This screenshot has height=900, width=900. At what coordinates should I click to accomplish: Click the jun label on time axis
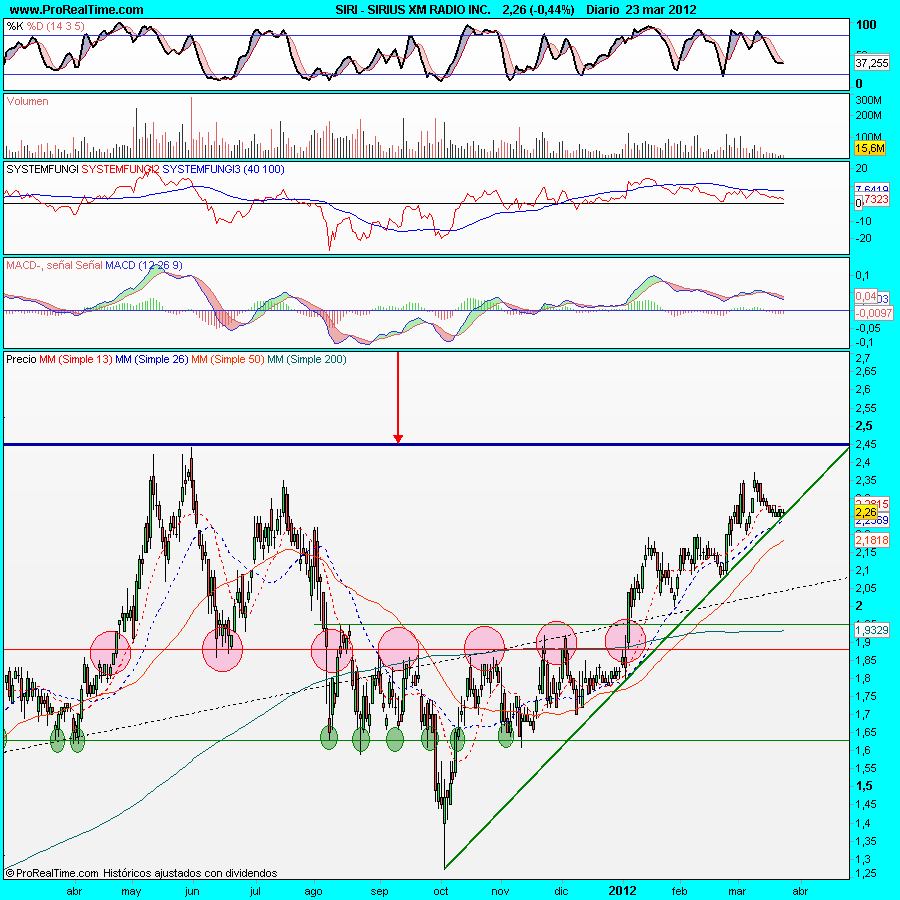(192, 891)
